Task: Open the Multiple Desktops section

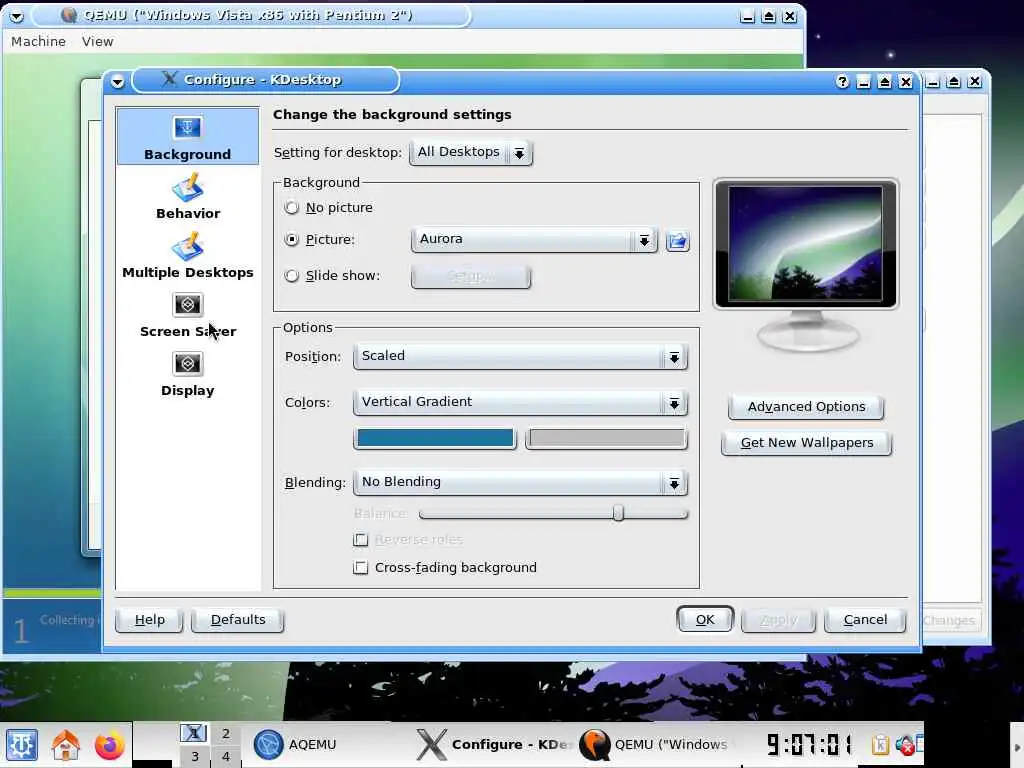Action: click(x=188, y=256)
